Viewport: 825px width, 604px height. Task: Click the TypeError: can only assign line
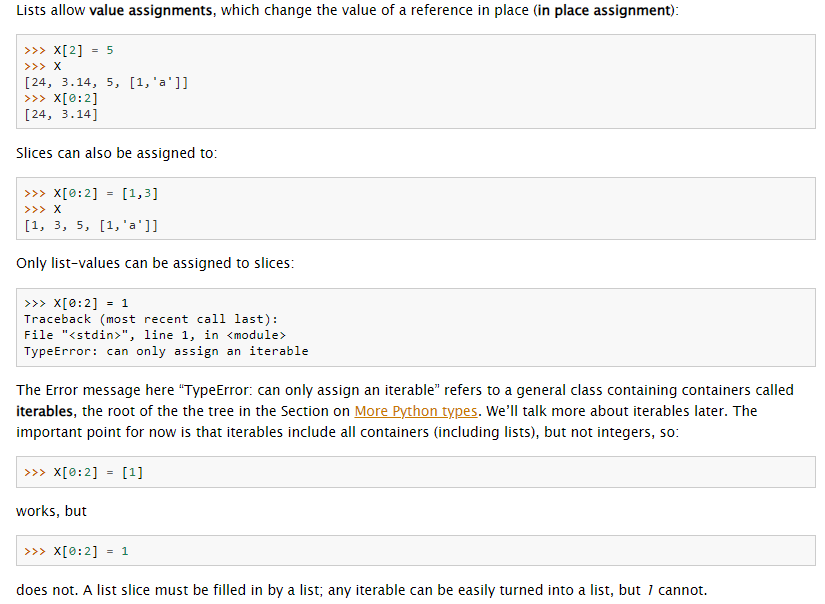166,351
